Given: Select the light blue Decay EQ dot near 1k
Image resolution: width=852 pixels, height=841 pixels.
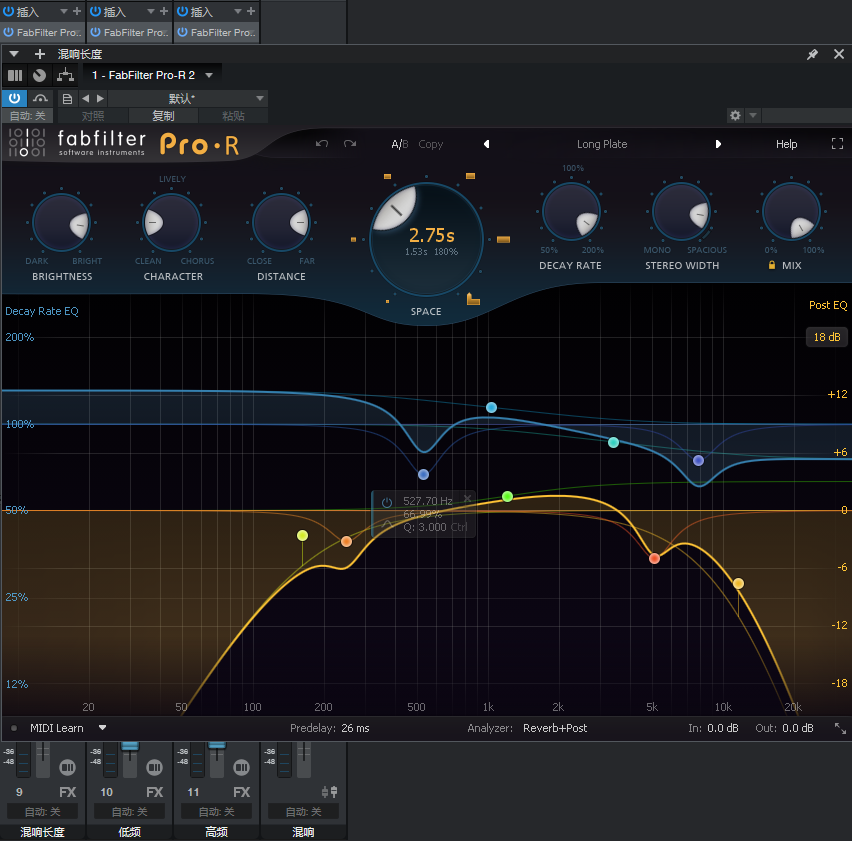Looking at the screenshot, I should click(x=491, y=407).
